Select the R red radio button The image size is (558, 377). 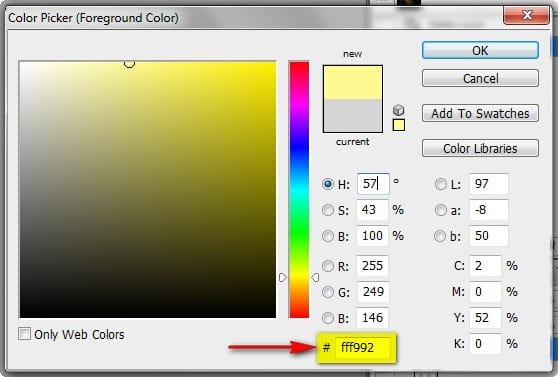(x=328, y=266)
